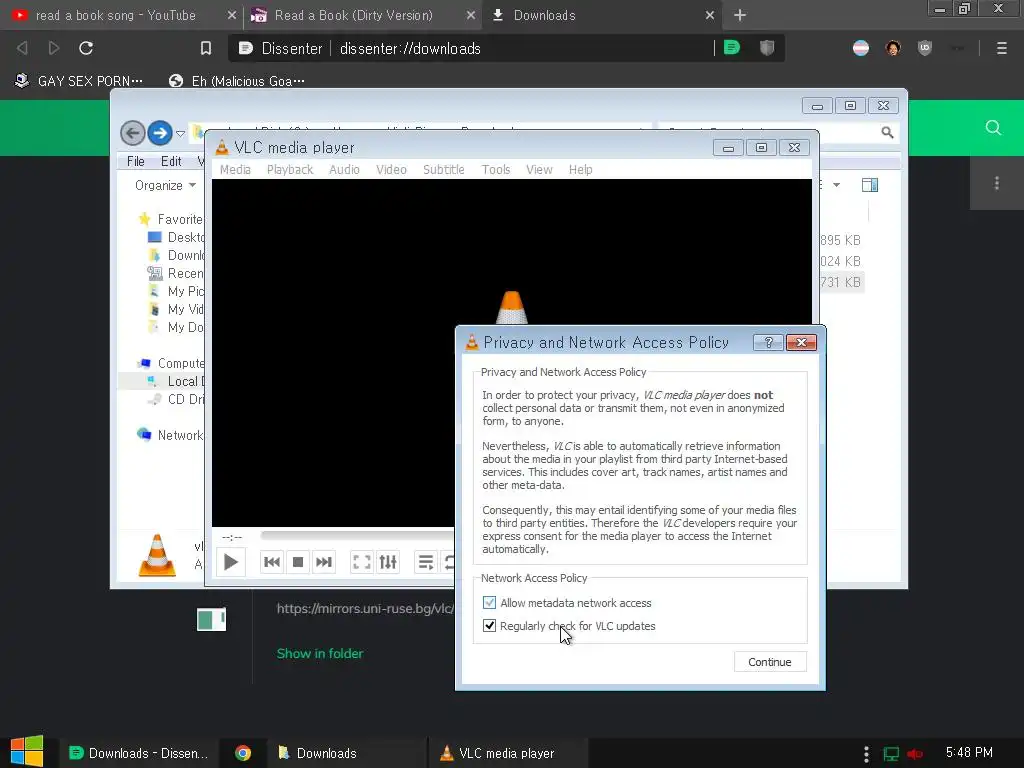
Task: Open VLC Help menu
Action: [580, 169]
